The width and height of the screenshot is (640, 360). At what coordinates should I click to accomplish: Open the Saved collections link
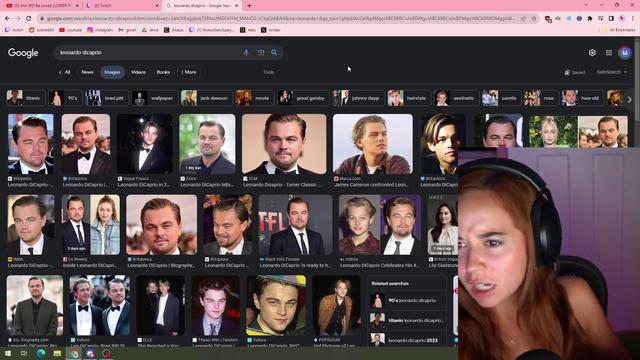pos(575,72)
